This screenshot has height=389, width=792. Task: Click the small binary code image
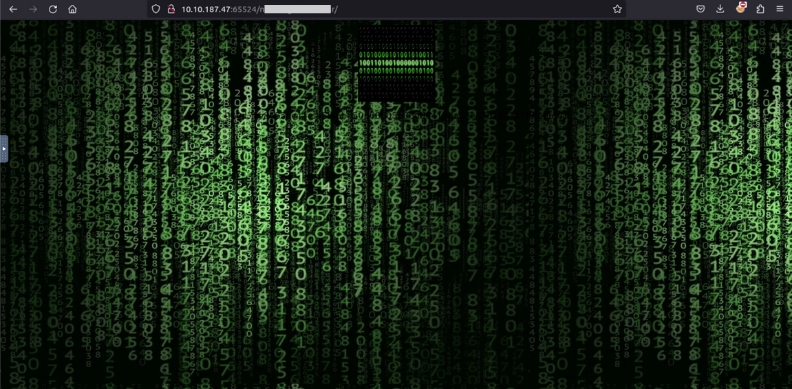(x=397, y=64)
